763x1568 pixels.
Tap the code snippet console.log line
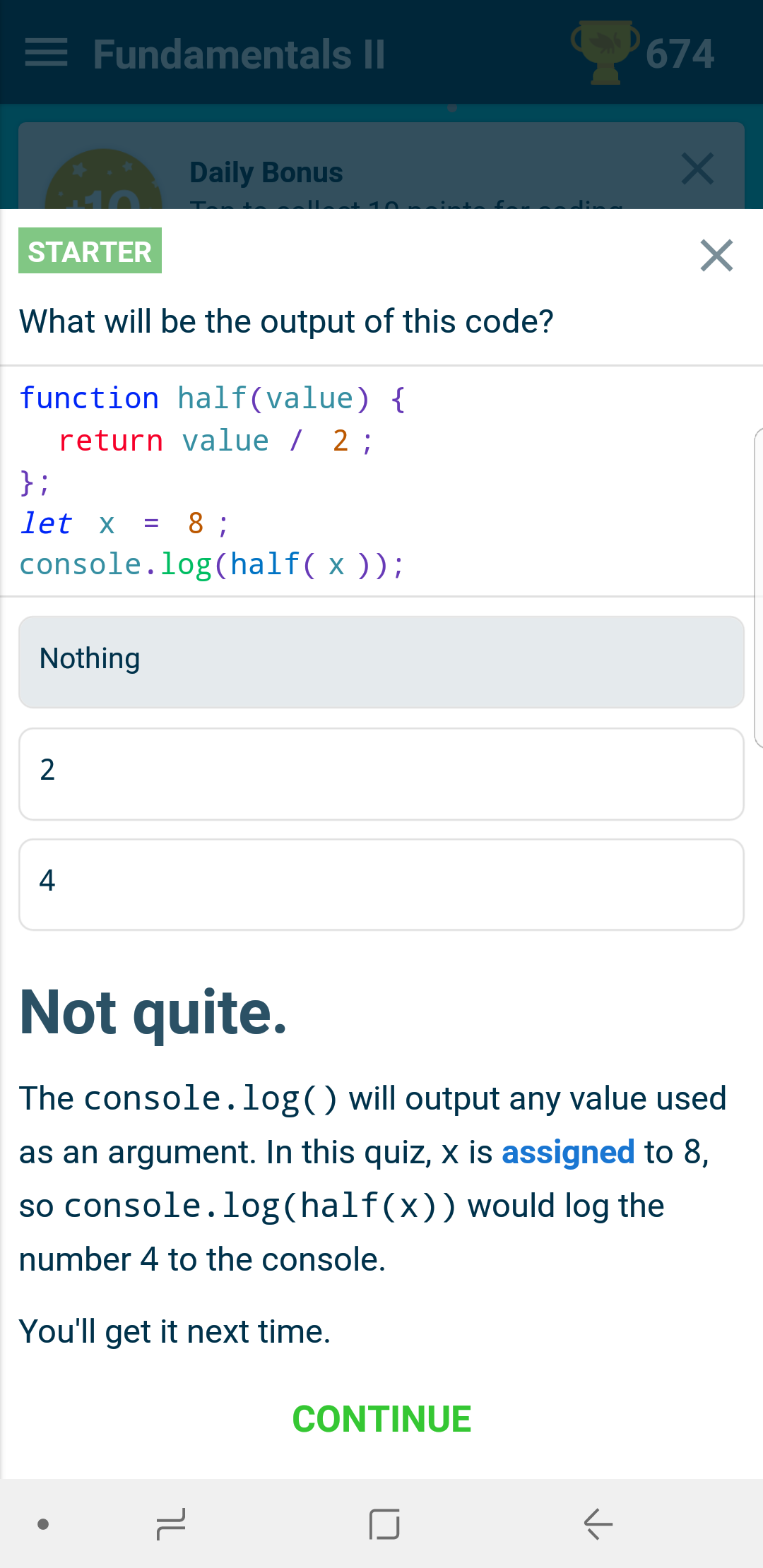click(212, 564)
